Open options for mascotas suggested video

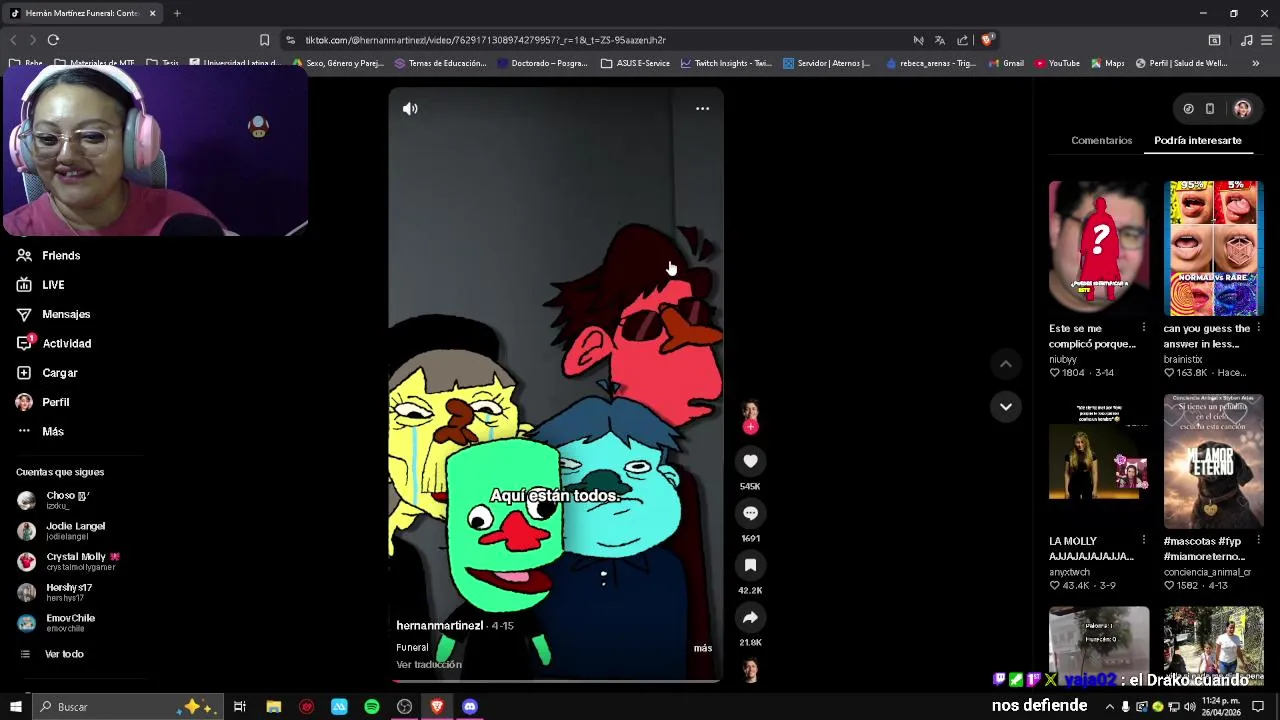click(x=1258, y=541)
